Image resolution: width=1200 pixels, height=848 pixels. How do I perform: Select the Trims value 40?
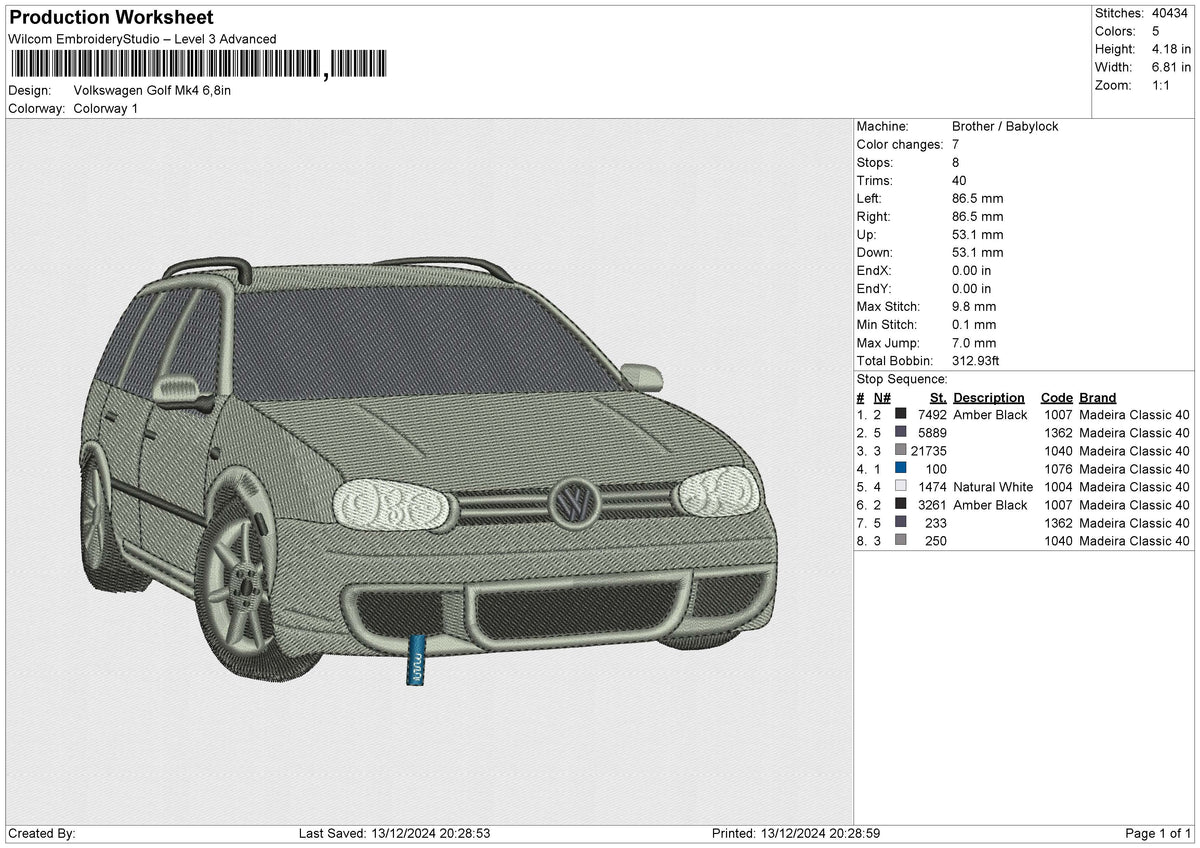(x=960, y=180)
